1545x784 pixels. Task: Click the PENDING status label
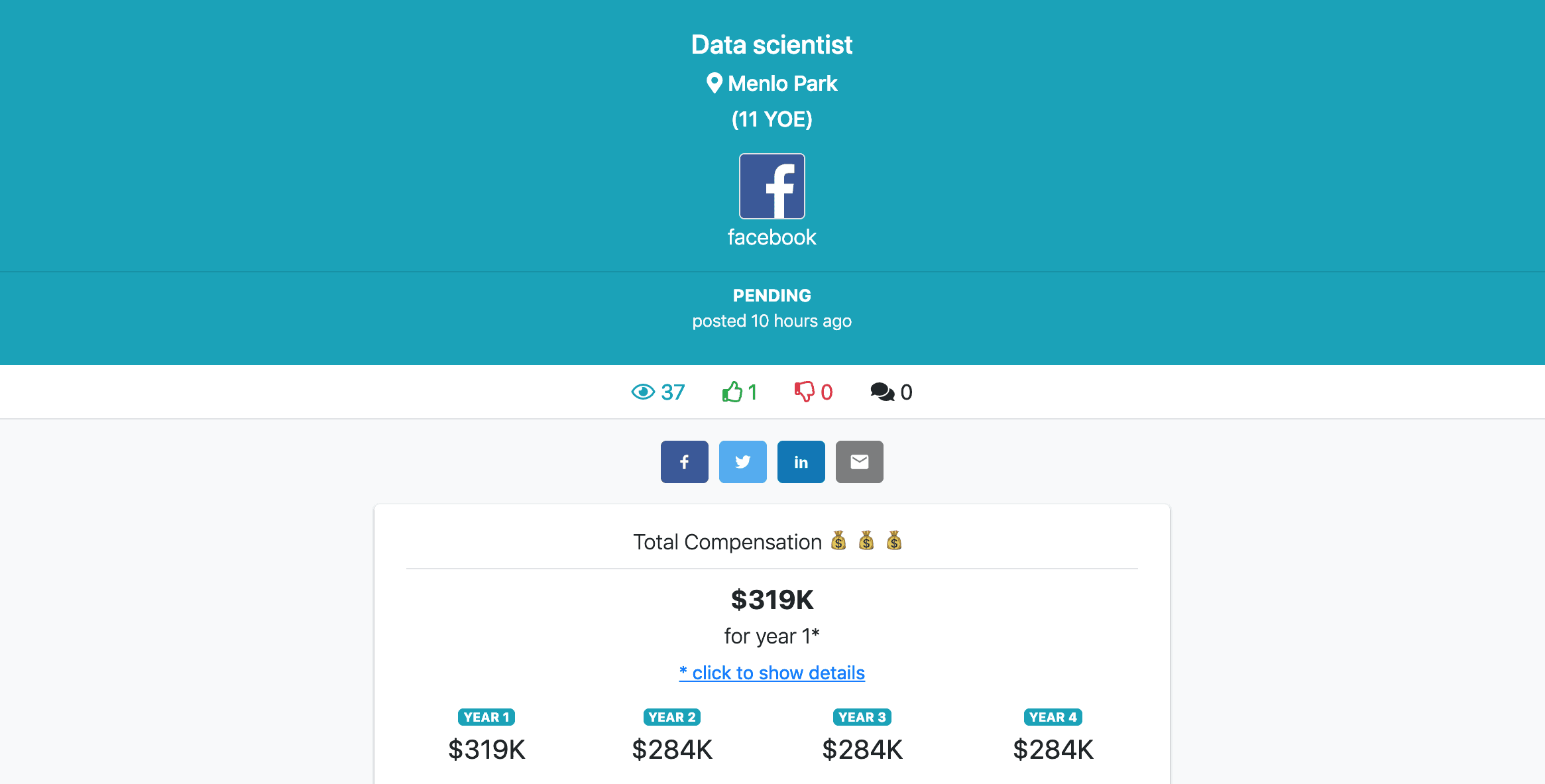772,296
